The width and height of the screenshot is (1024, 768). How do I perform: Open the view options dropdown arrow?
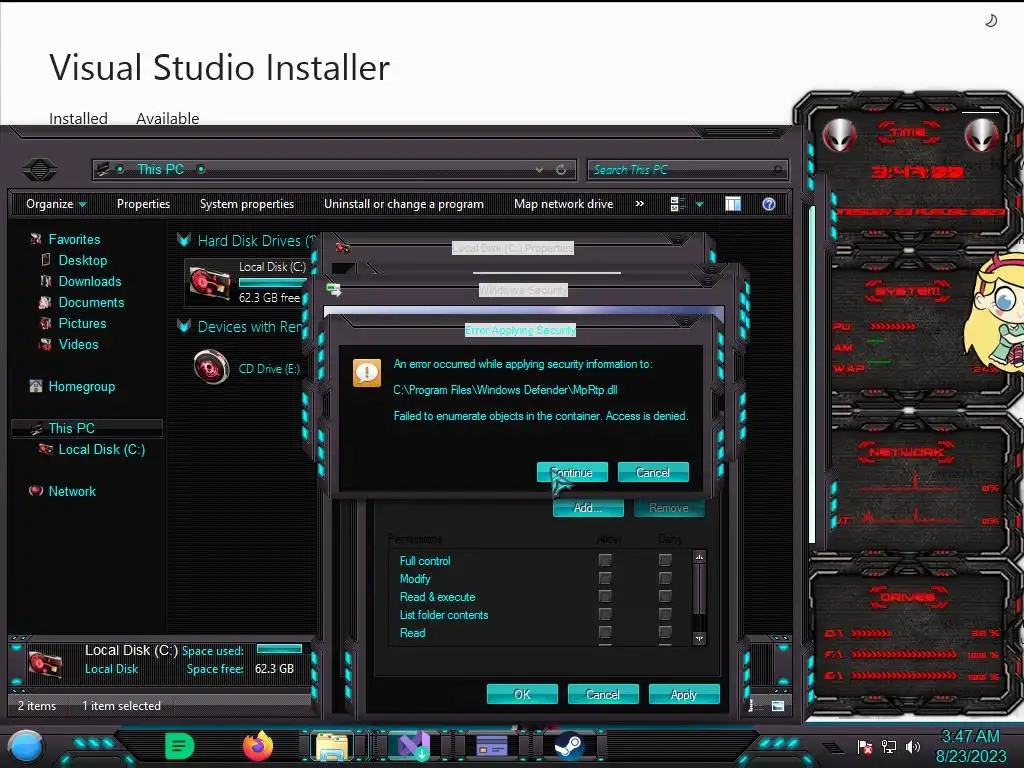[x=699, y=204]
